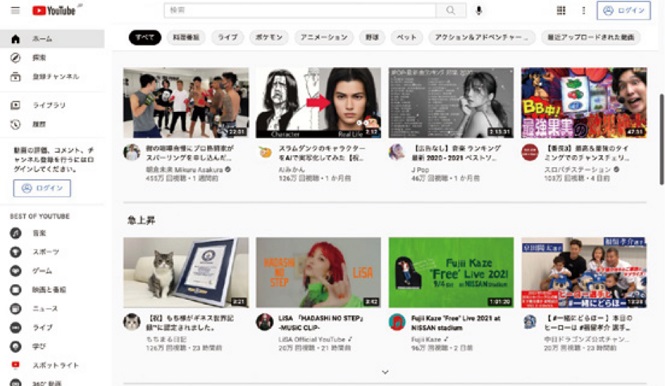The width and height of the screenshot is (665, 386).
Task: Select the 野球 filter chip
Action: [372, 37]
